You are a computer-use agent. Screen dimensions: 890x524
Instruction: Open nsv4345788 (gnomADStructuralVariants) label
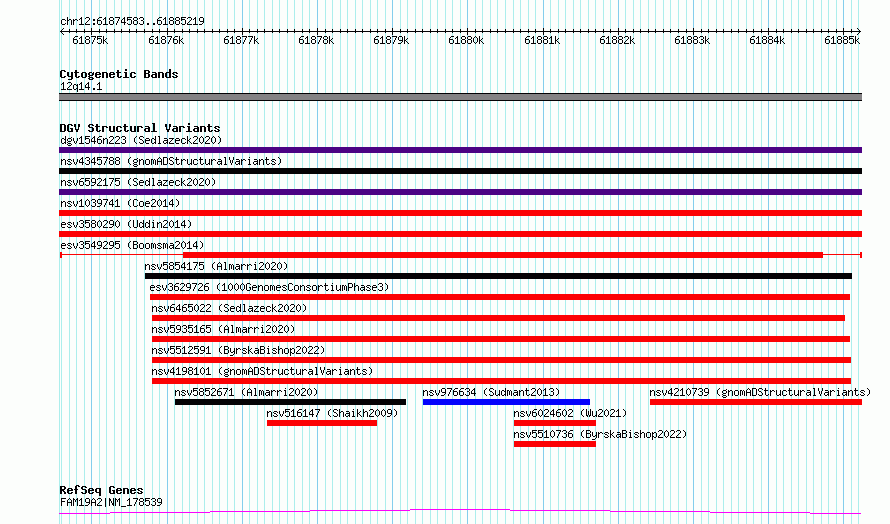pyautogui.click(x=171, y=161)
